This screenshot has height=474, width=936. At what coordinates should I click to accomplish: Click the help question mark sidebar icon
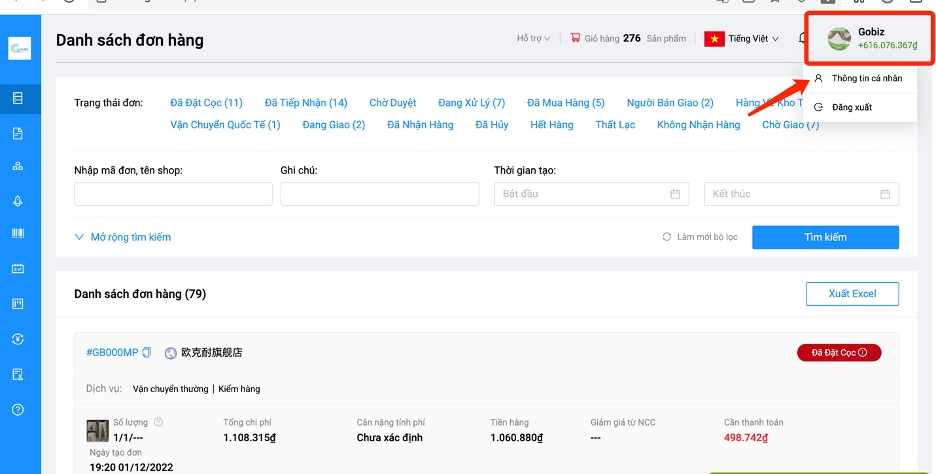17,409
